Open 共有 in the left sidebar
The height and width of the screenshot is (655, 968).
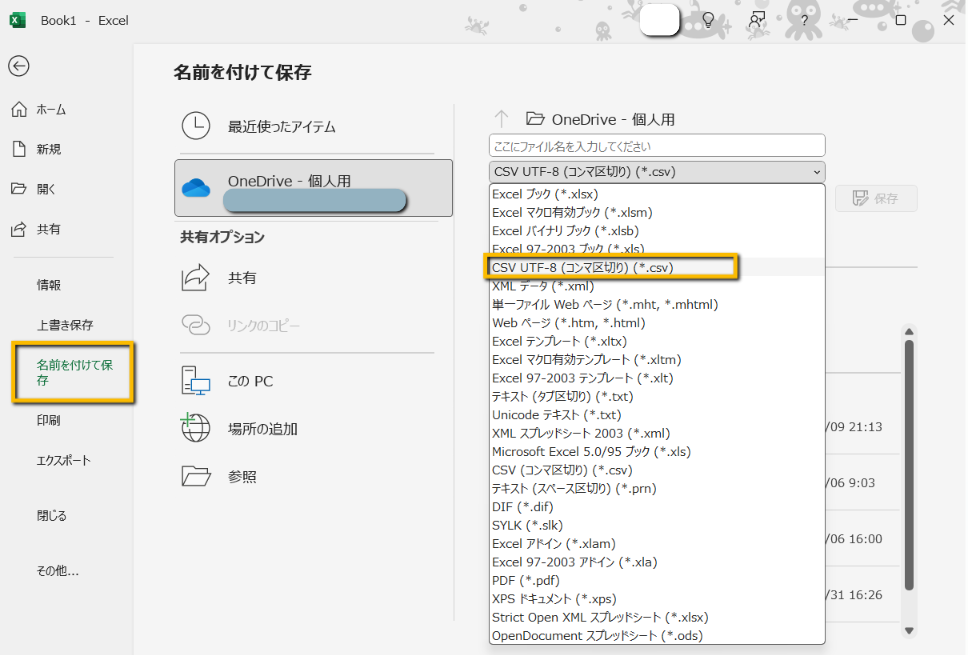pos(48,230)
